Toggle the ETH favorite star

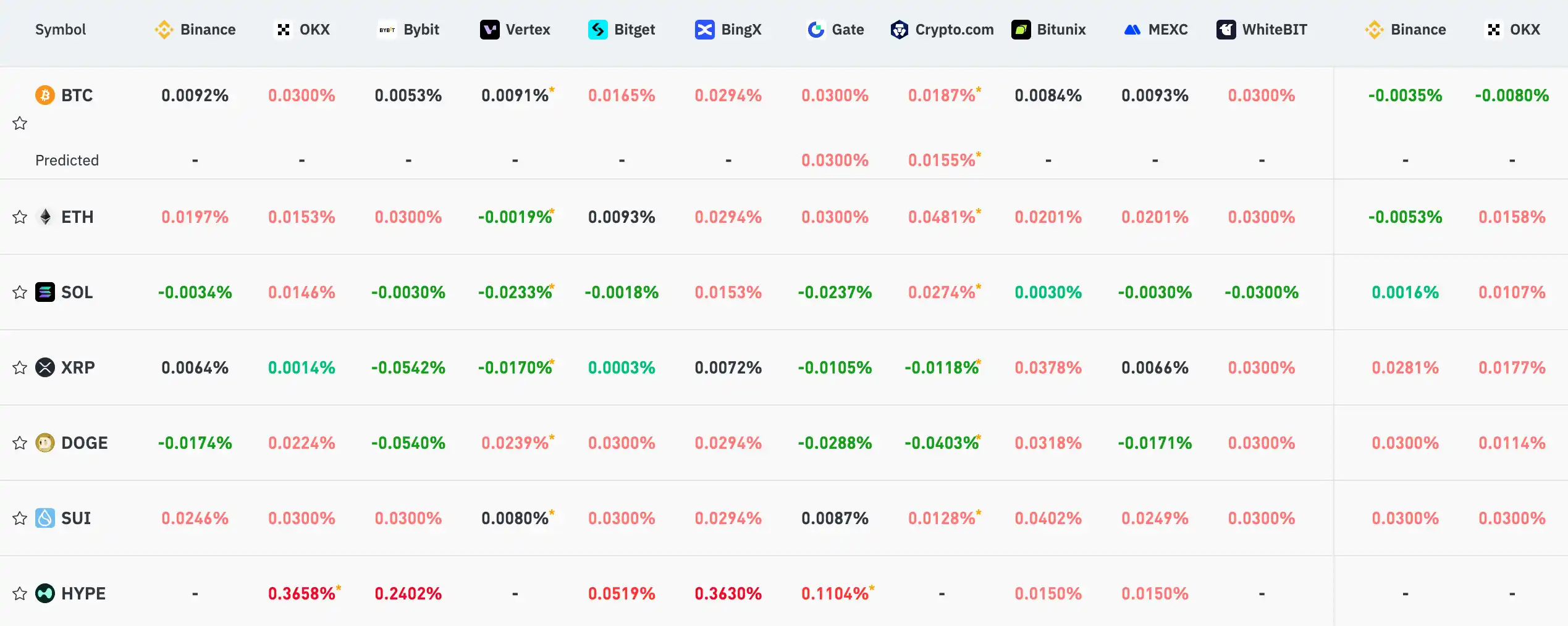(x=20, y=217)
